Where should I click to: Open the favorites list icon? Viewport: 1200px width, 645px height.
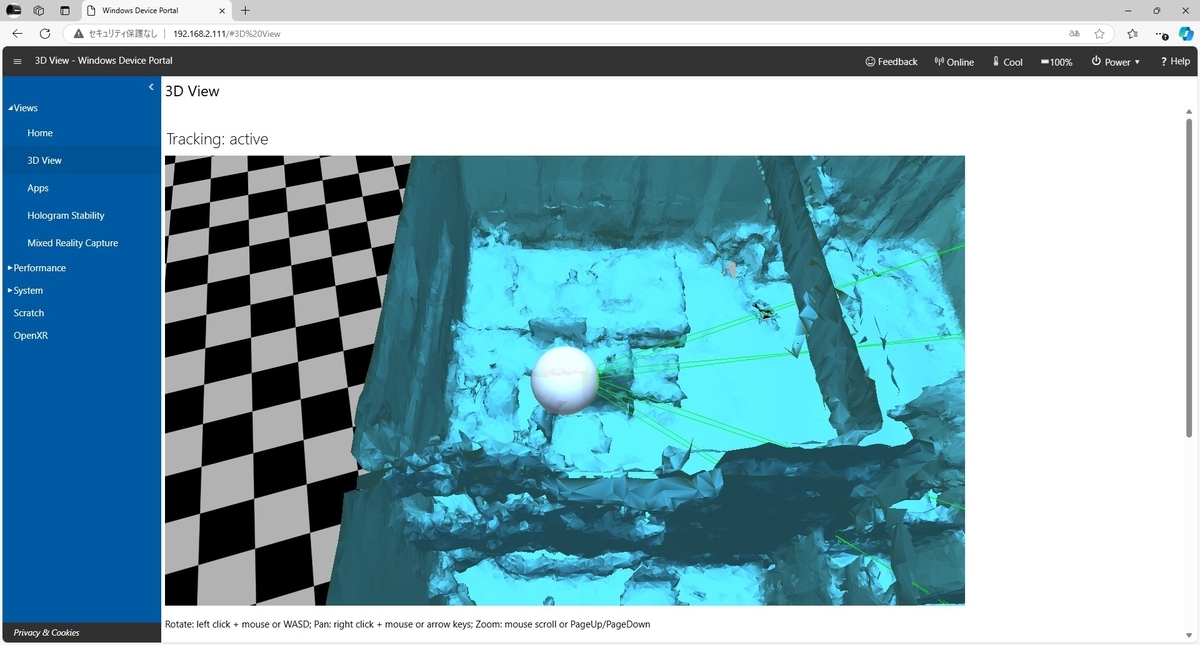click(x=1132, y=33)
